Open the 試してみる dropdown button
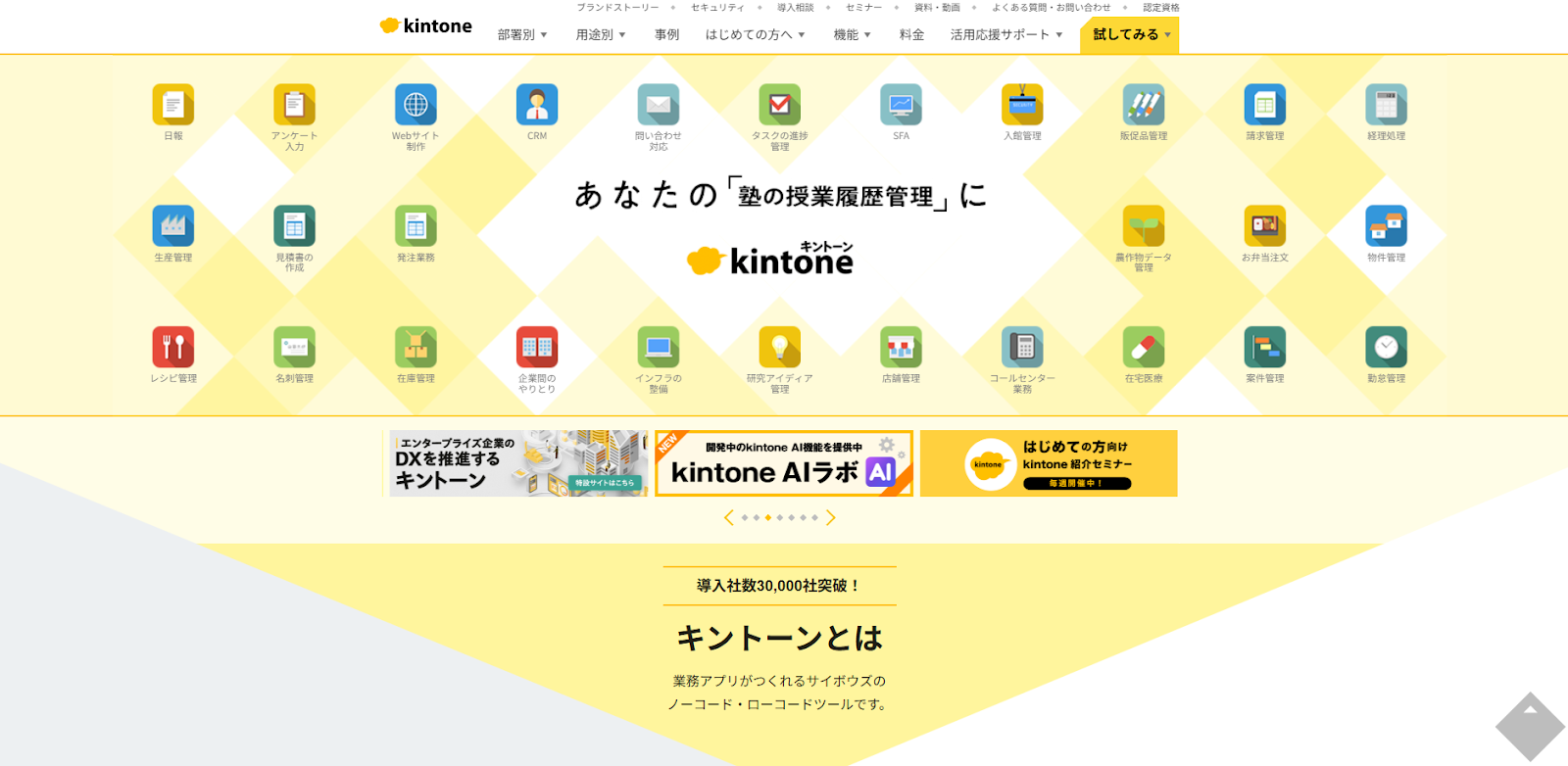Viewport: 1568px width, 766px height. tap(1130, 35)
